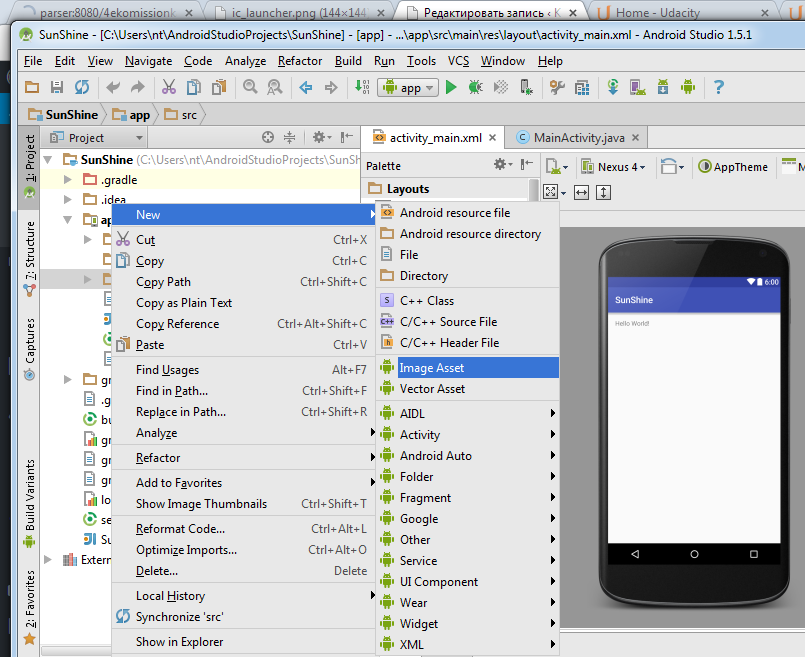Select Layouts palette category
This screenshot has width=805, height=657.
point(447,189)
